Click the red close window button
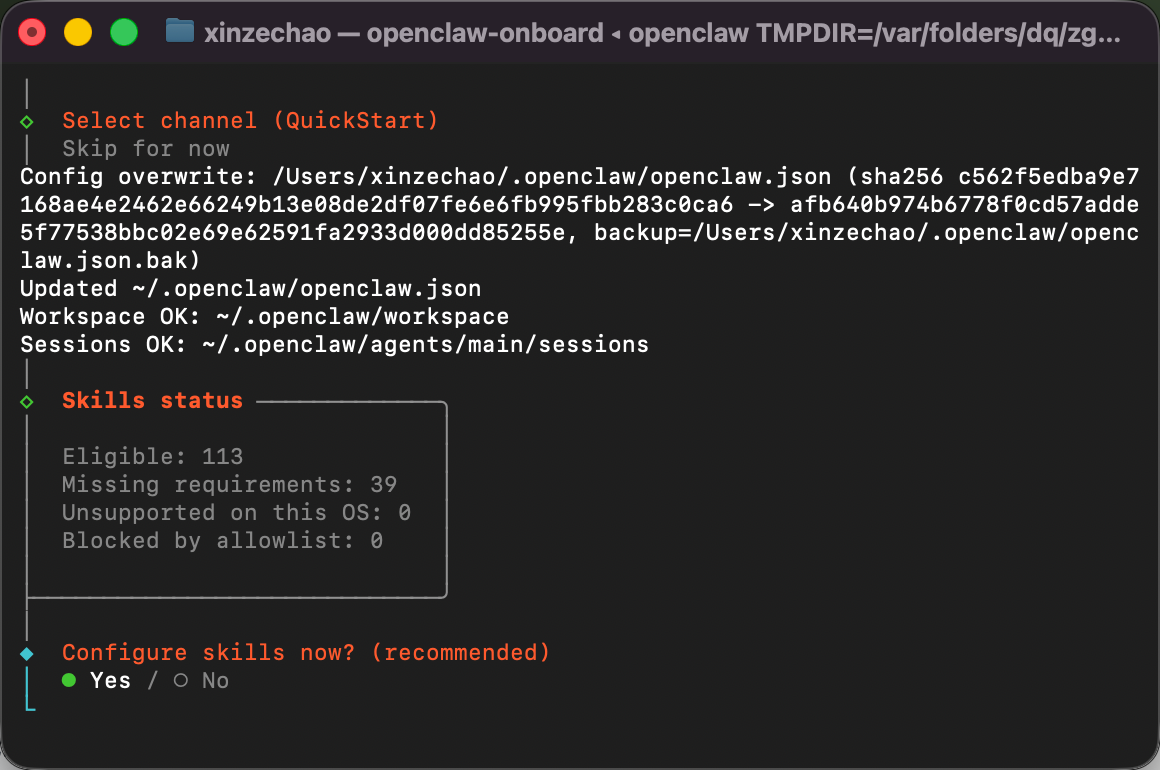Screen dimensions: 1160x770 coord(32,33)
